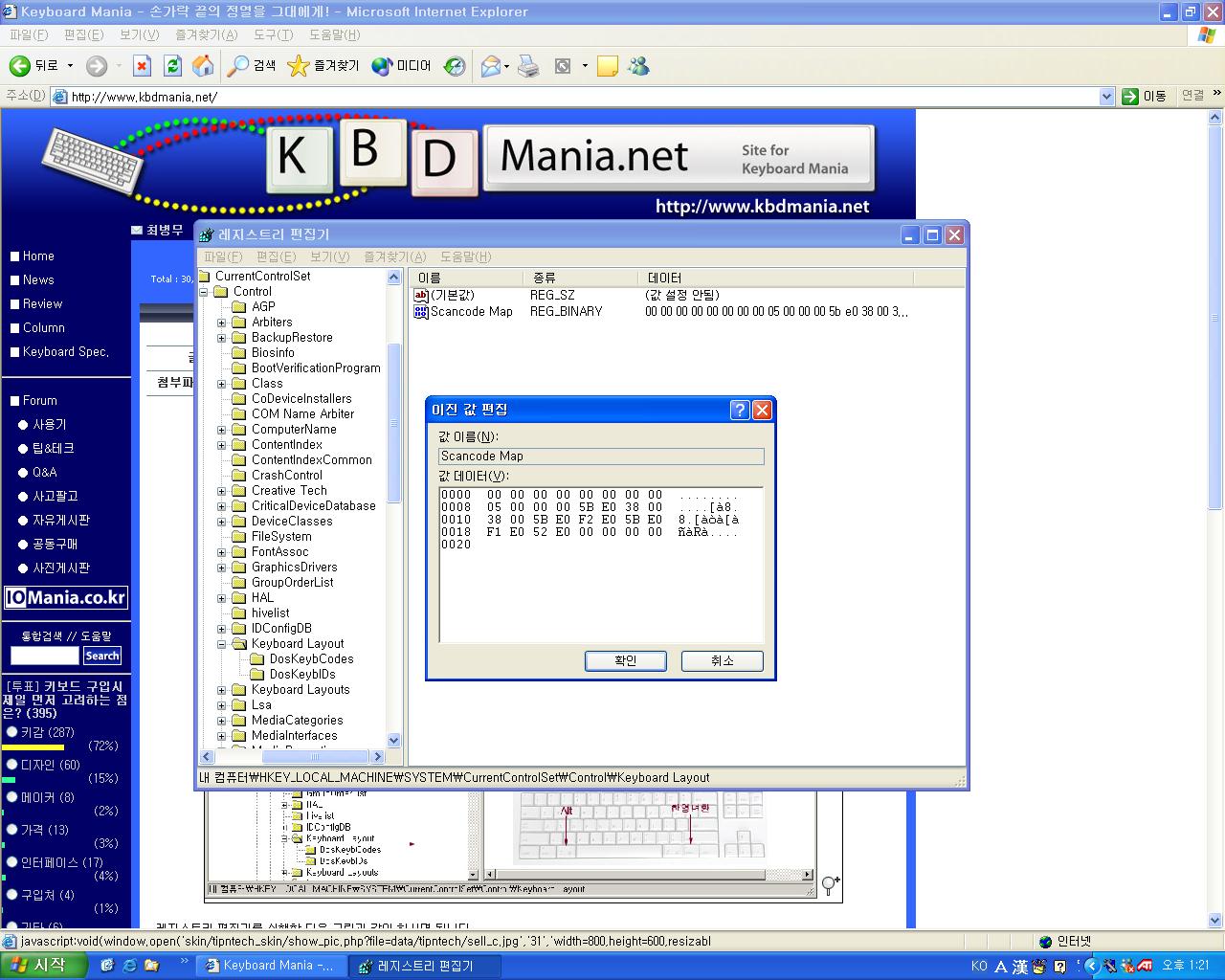Open 즐겨찾기(A) menu in Registry Editor
Screen dimensions: 1225x980
[x=394, y=256]
